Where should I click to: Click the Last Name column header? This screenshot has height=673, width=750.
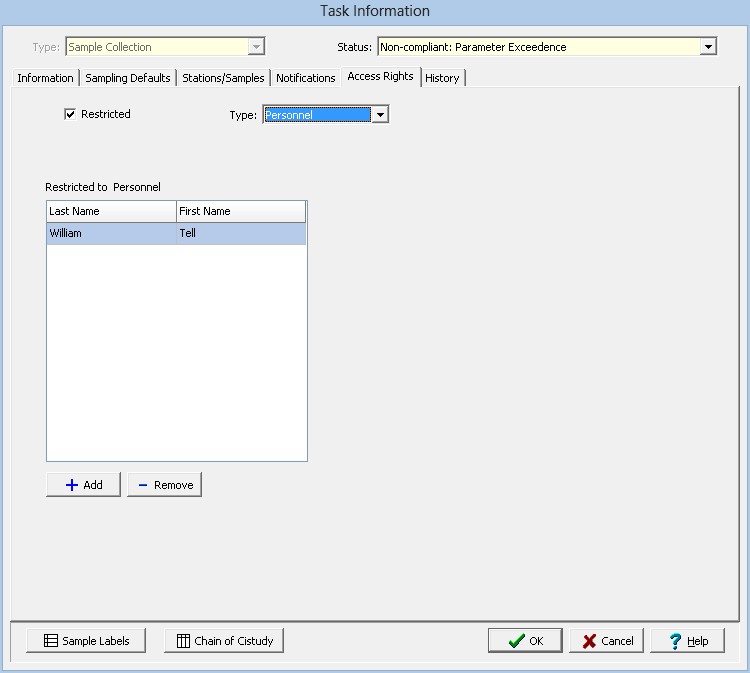coord(110,211)
